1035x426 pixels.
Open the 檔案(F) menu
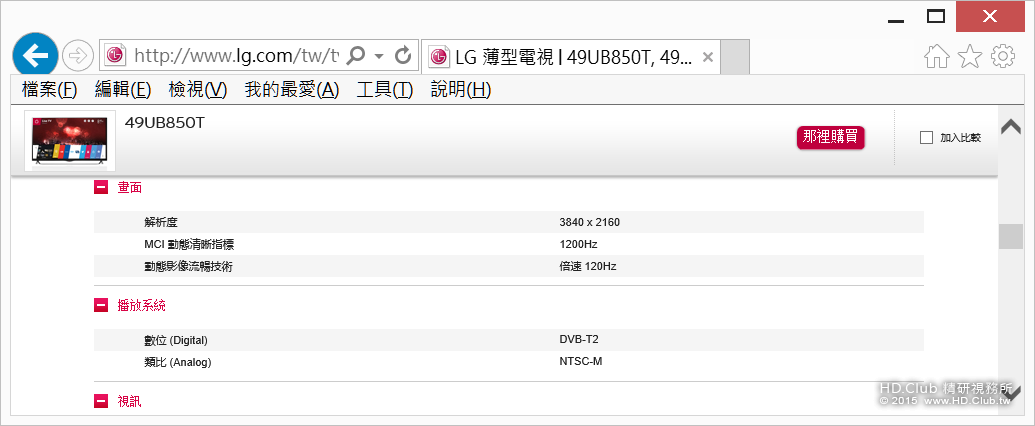50,90
